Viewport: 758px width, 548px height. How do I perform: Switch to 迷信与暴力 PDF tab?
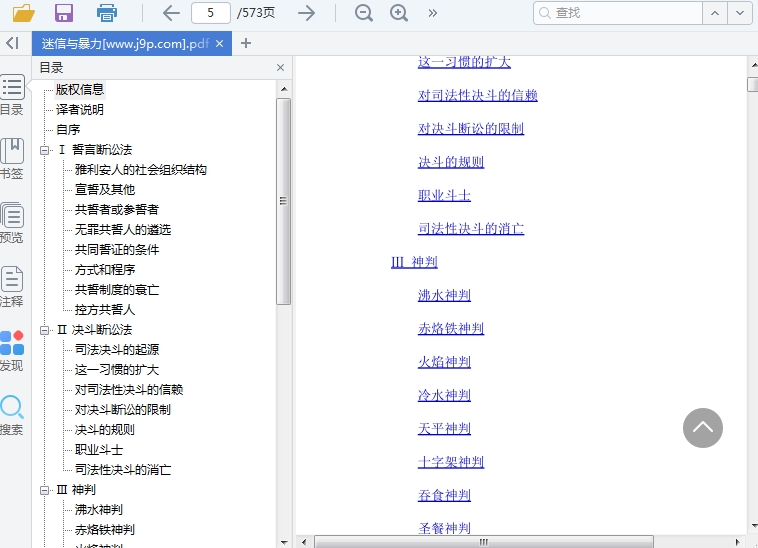coord(125,44)
